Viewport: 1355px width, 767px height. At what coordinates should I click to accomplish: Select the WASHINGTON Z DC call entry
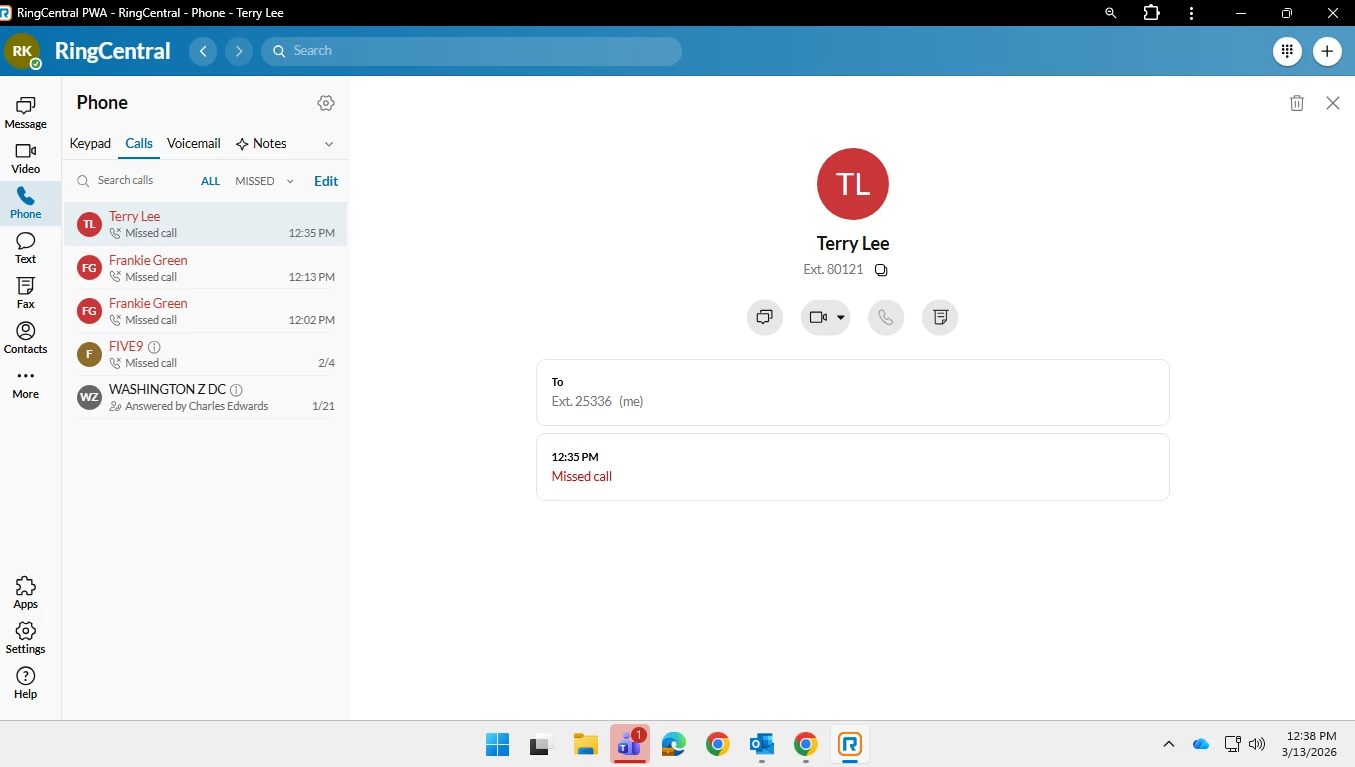pyautogui.click(x=206, y=397)
